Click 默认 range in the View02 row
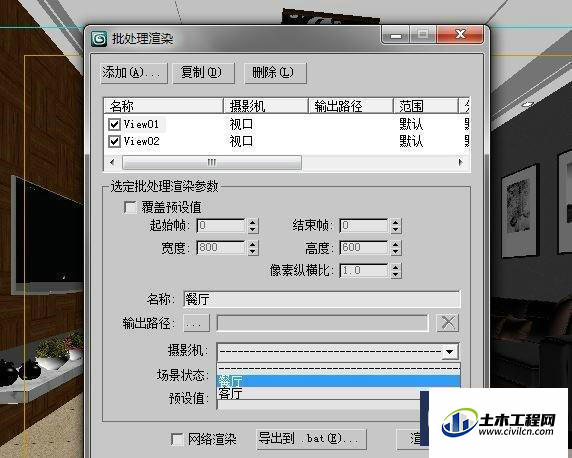Screen dimensions: 572x458 (x=411, y=141)
